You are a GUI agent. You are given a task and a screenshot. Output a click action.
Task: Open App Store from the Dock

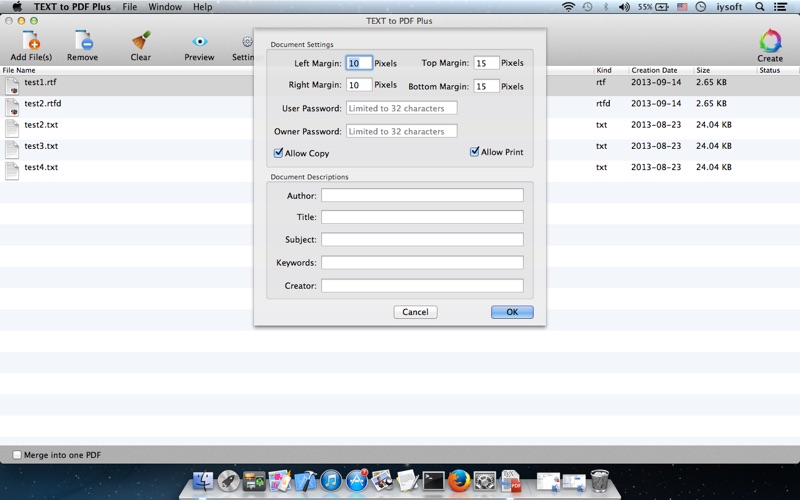(x=357, y=481)
